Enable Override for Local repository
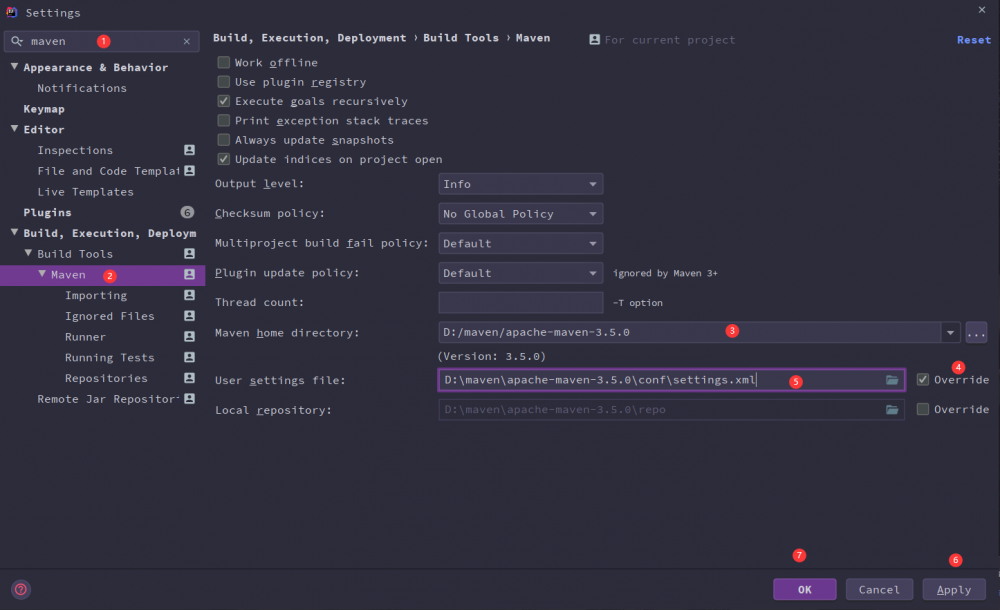Viewport: 1000px width, 610px height. (x=922, y=409)
